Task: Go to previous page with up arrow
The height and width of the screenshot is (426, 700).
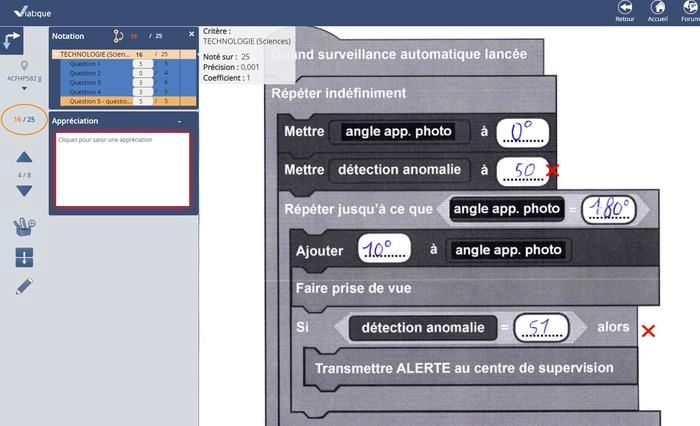Action: point(24,157)
